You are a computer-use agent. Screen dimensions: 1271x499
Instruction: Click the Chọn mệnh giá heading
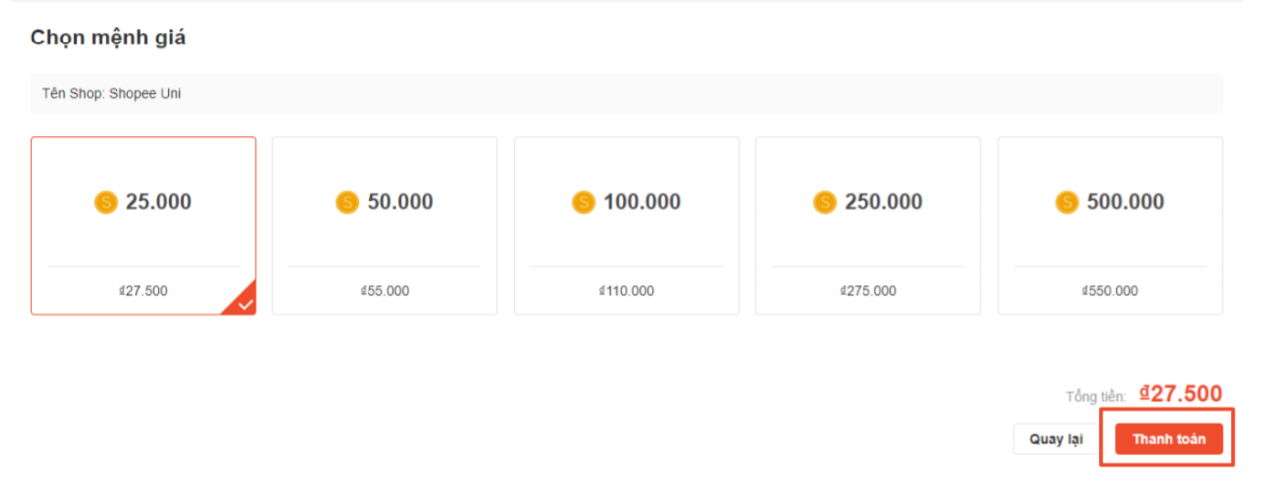click(x=108, y=38)
